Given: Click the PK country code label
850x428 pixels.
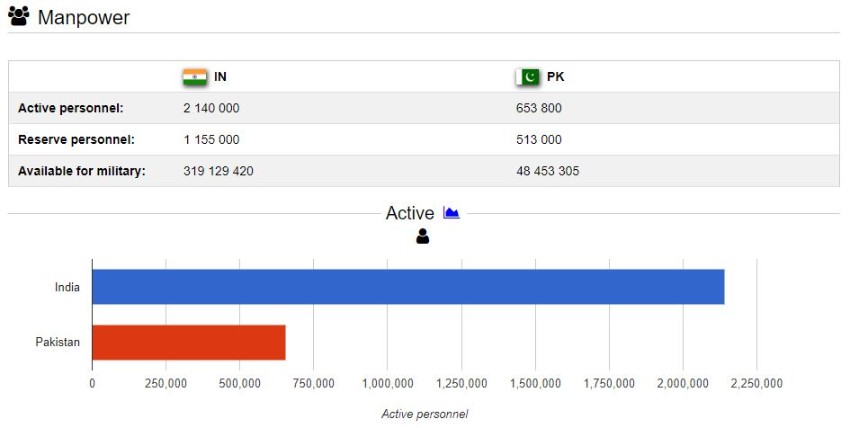Looking at the screenshot, I should (555, 77).
